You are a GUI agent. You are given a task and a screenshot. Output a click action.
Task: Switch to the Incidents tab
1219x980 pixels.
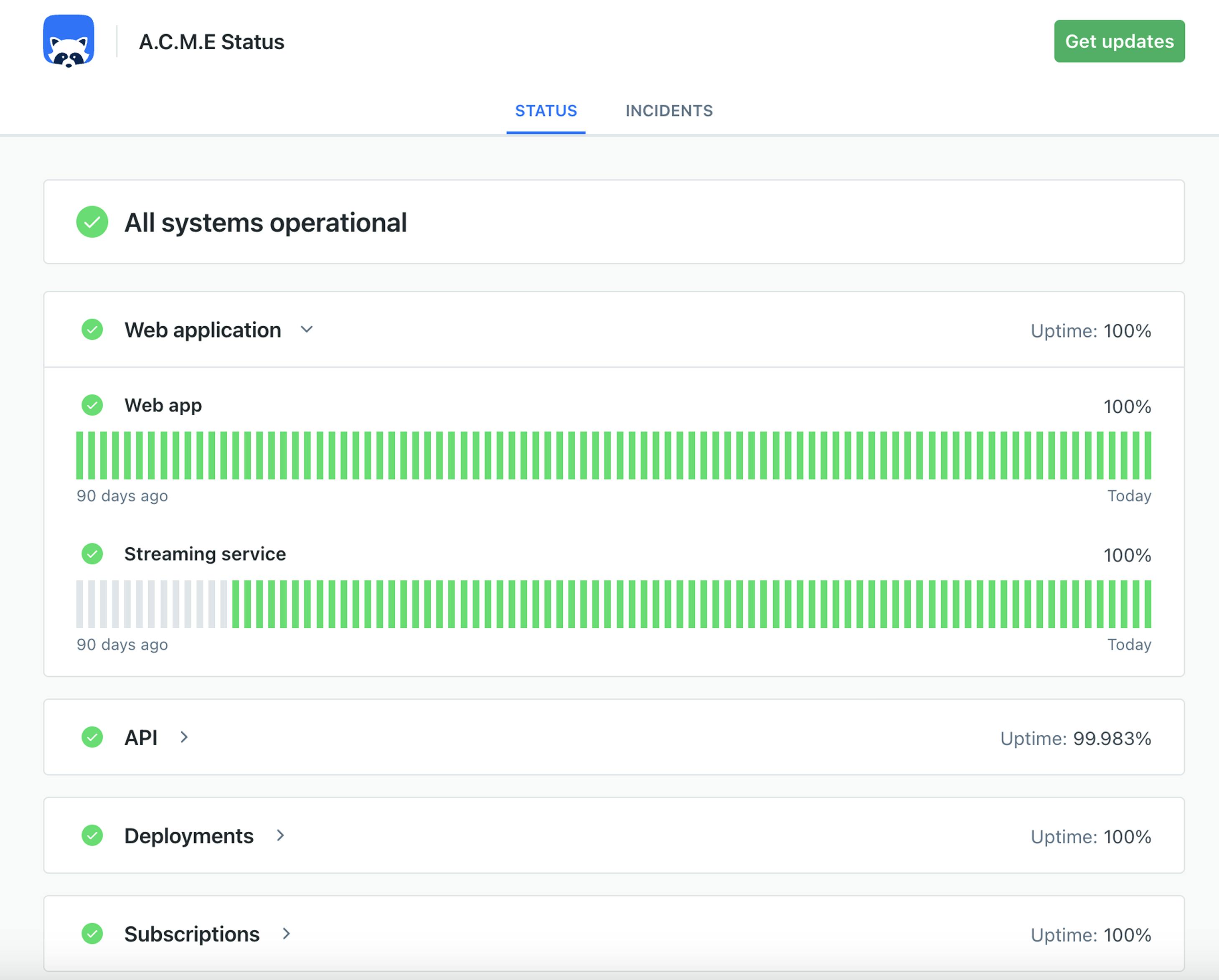668,111
